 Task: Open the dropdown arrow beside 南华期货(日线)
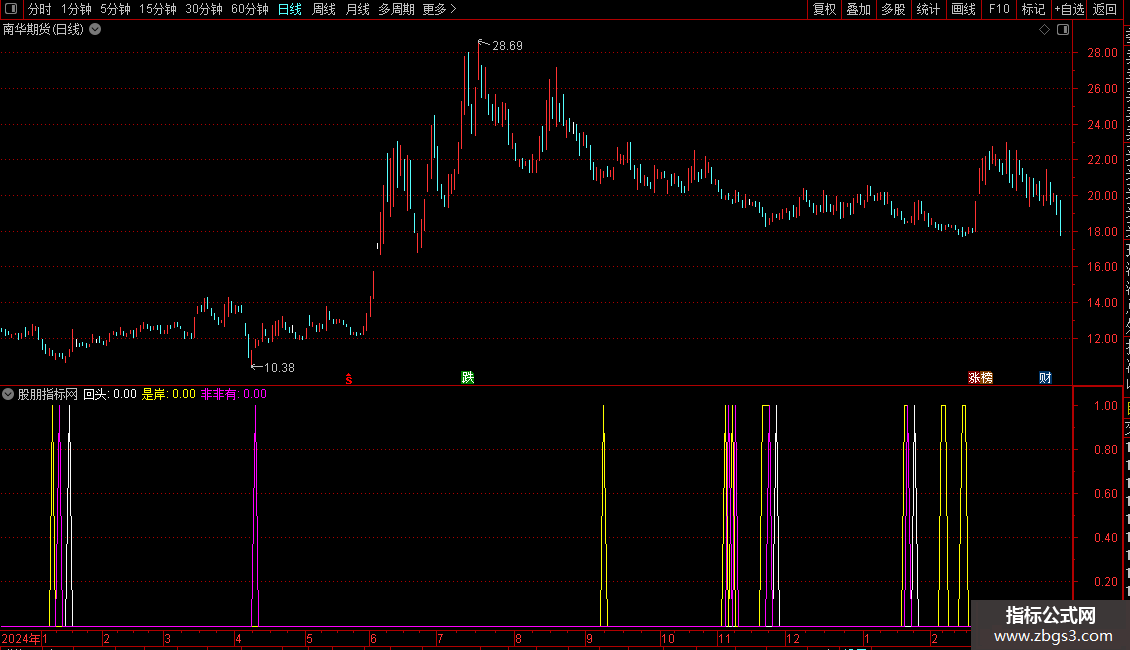coord(95,30)
